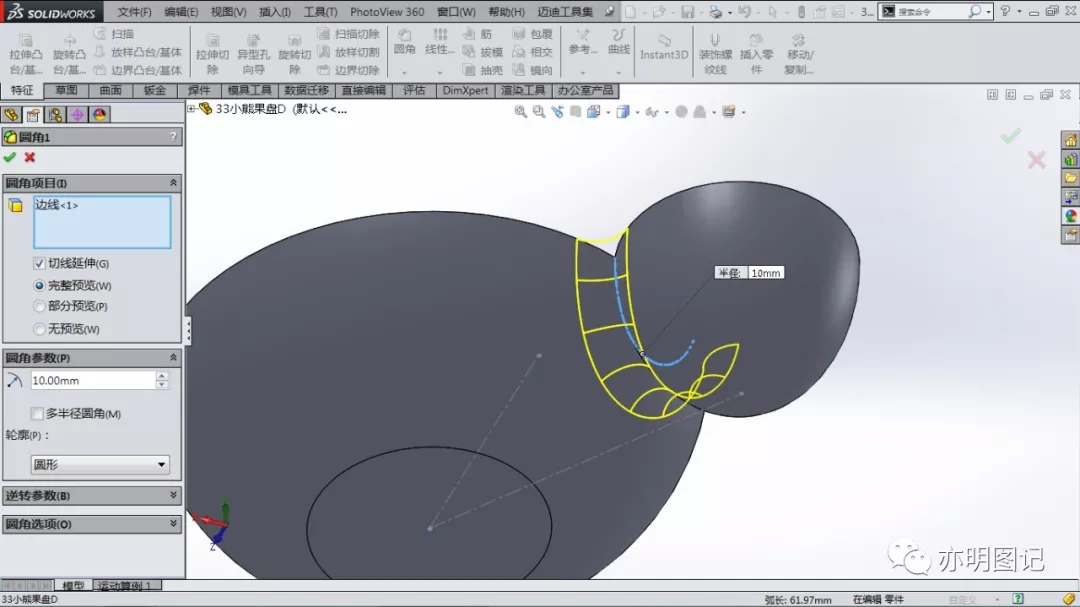The width and height of the screenshot is (1080, 607).
Task: Open the PropertyManager tab icon
Action: coord(33,115)
